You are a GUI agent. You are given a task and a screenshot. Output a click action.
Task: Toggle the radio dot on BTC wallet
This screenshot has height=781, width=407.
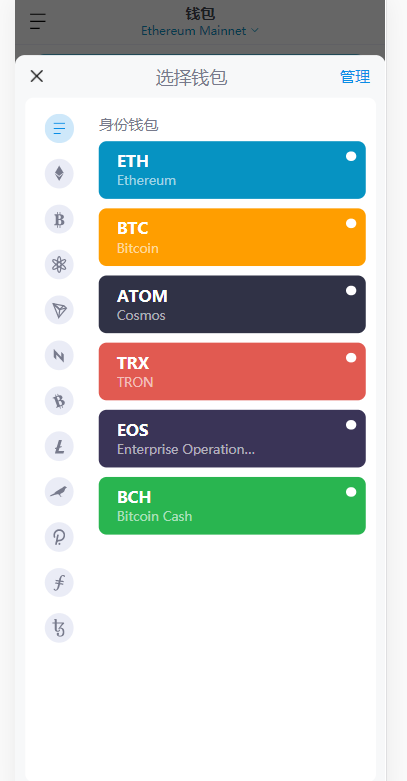(x=351, y=224)
